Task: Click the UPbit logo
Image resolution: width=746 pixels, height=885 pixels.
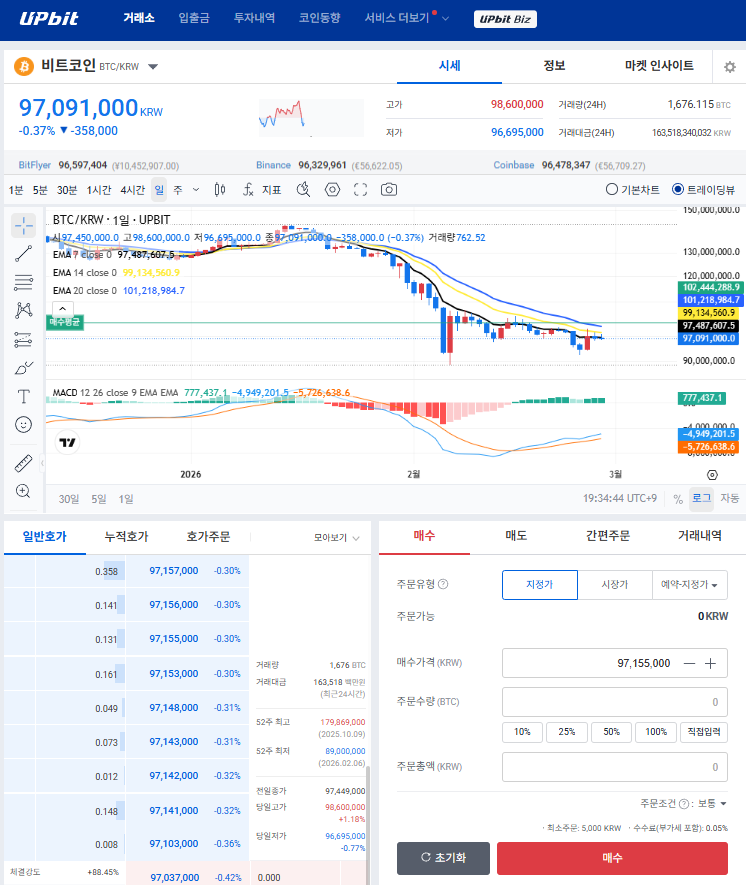Action: [49, 19]
